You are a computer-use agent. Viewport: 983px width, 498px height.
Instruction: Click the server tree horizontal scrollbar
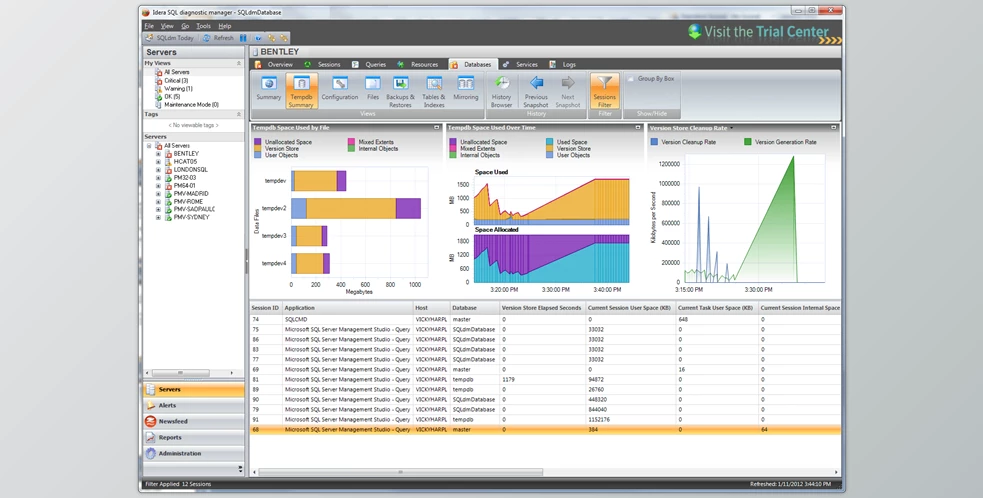coord(181,373)
